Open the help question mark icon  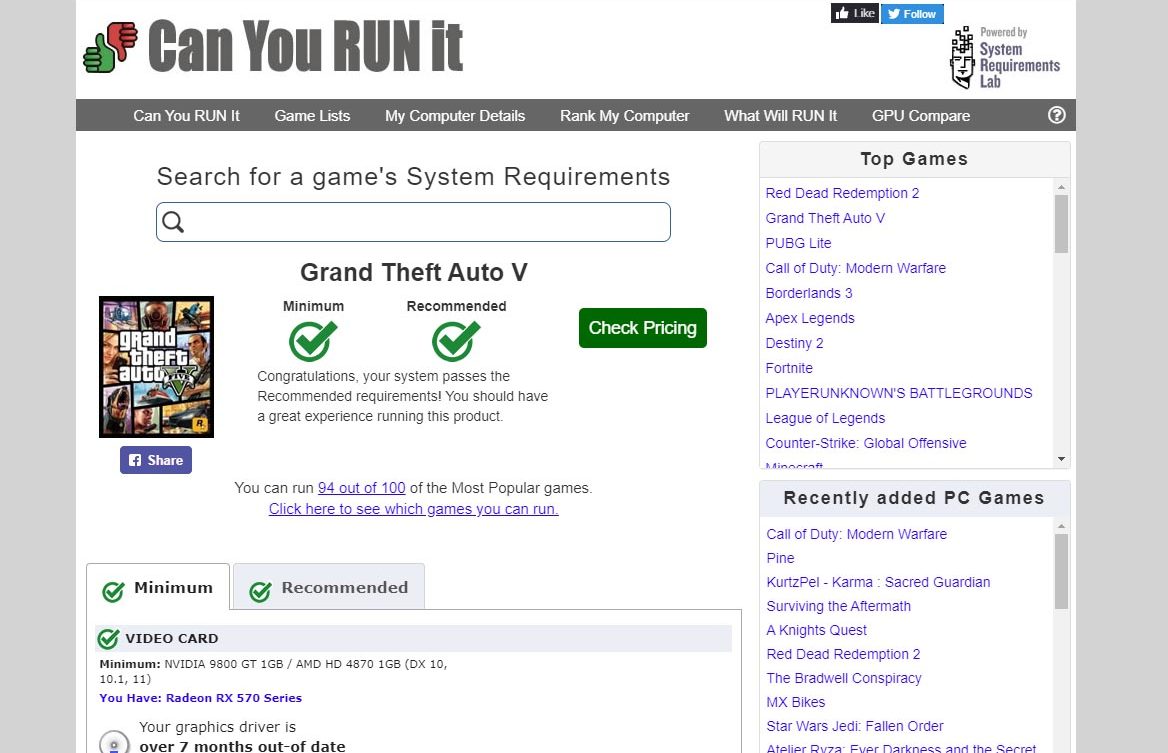[1056, 115]
